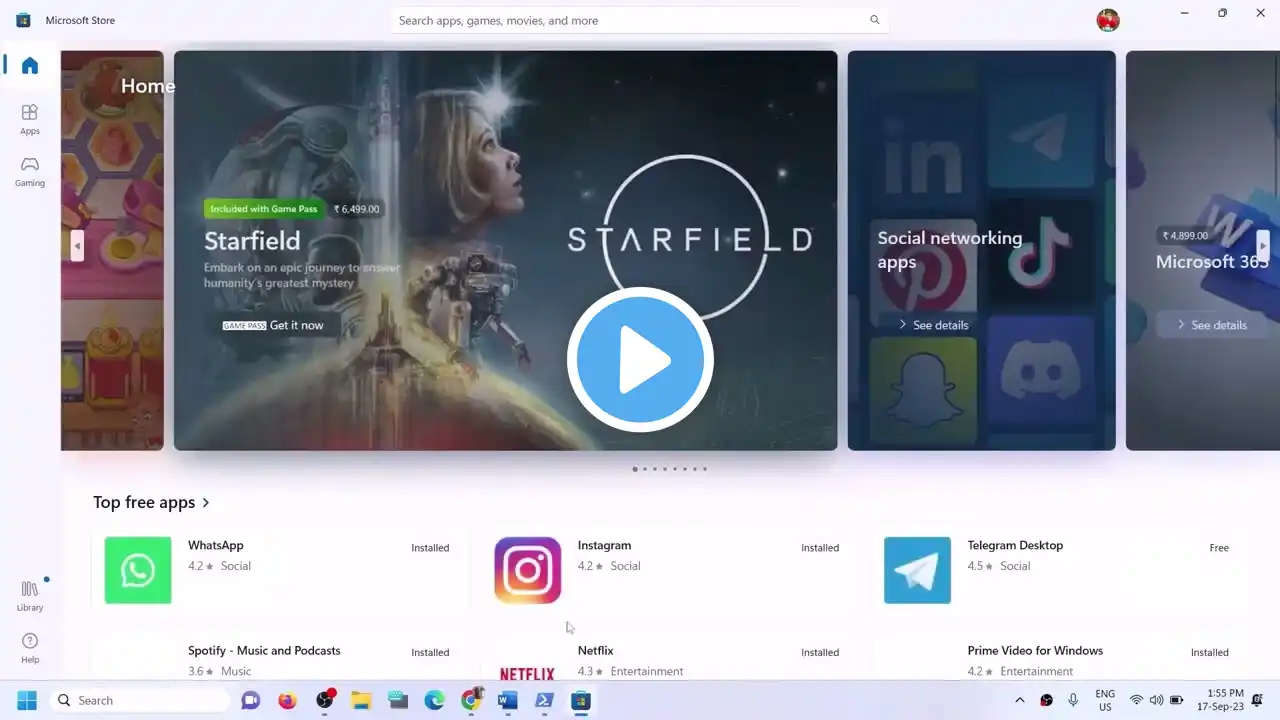Switch to OBS Studio in the taskbar
Screen dimensions: 1280x720
(x=325, y=700)
